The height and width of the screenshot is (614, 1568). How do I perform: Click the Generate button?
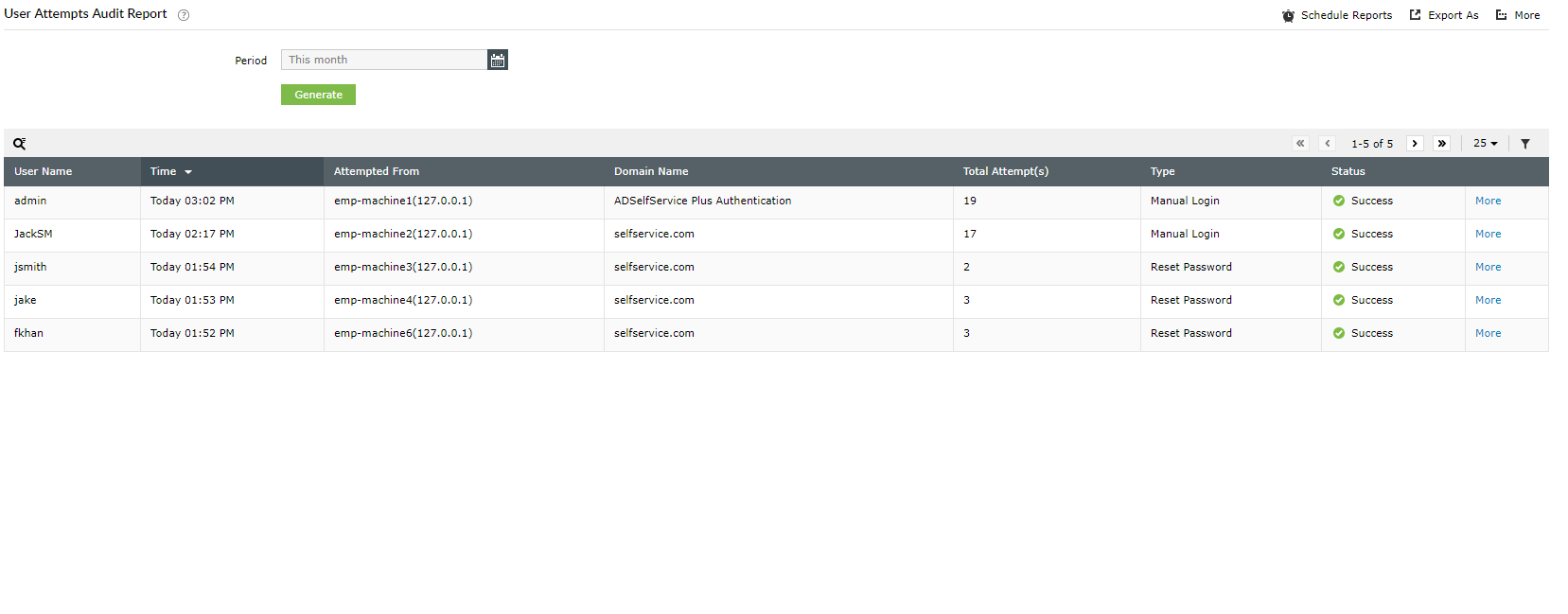[x=318, y=95]
